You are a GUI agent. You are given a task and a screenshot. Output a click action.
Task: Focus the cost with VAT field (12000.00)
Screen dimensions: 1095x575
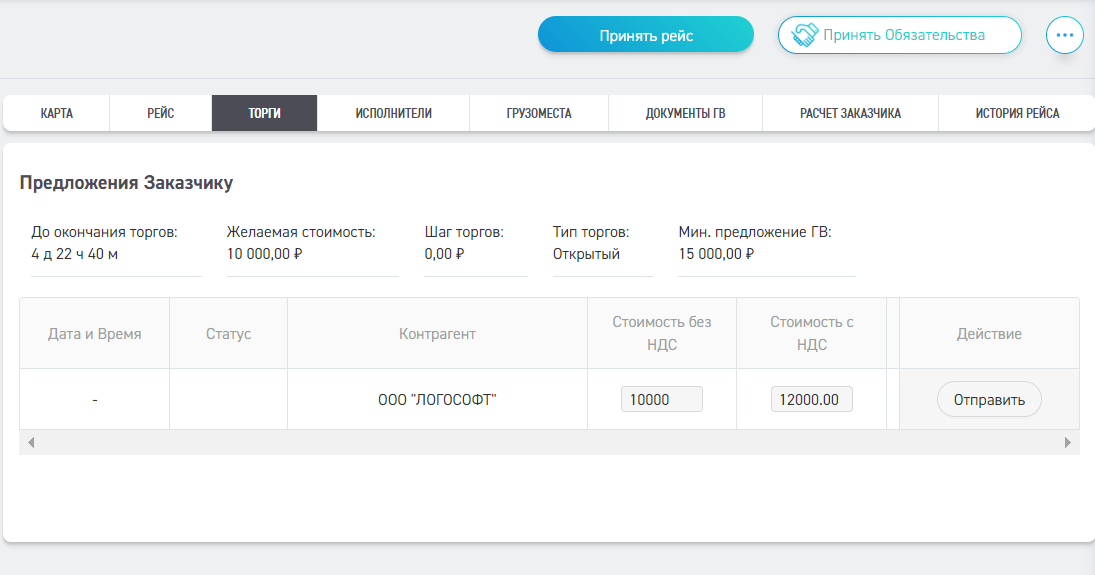click(811, 400)
